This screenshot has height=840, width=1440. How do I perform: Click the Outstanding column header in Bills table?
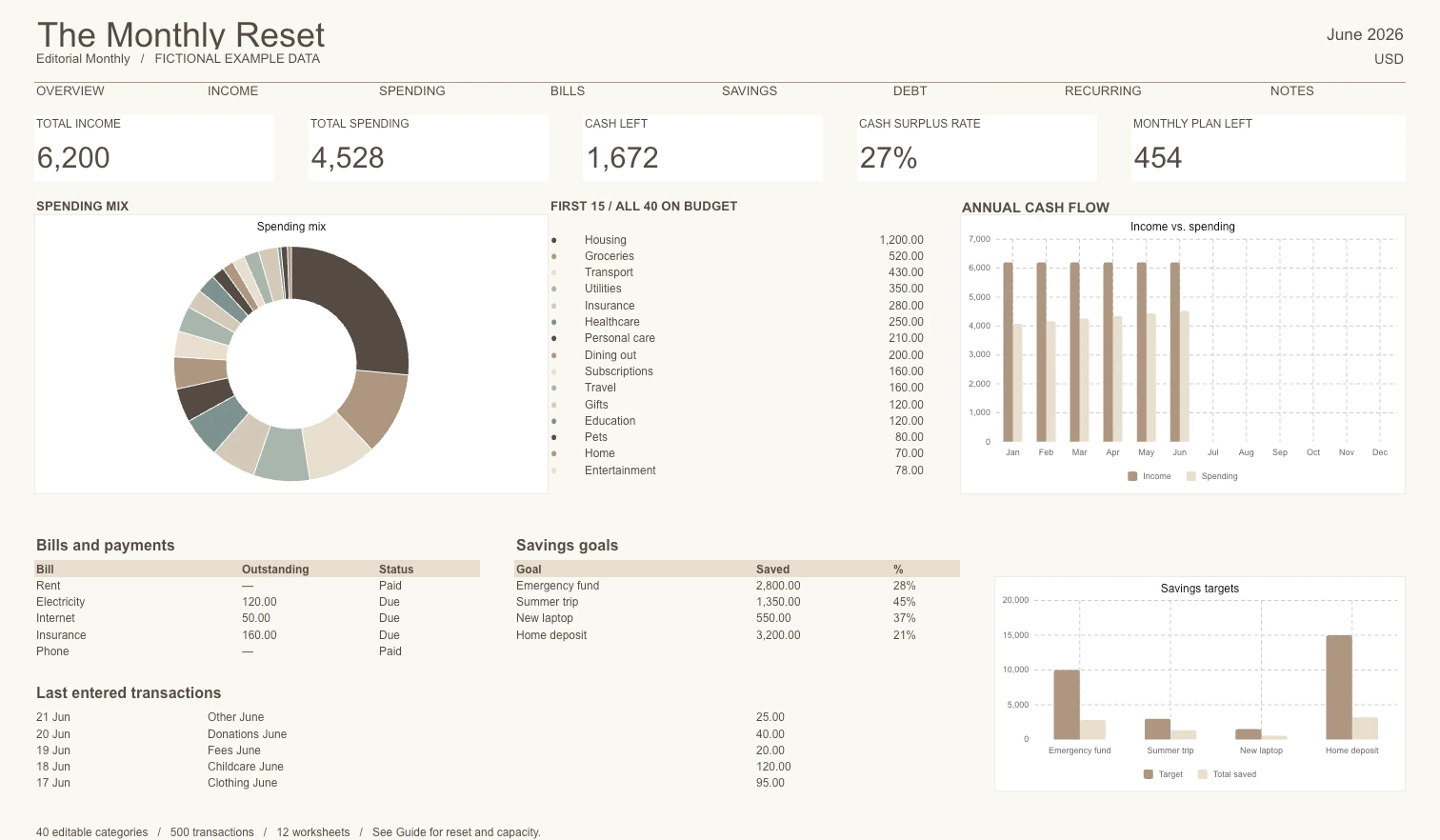[275, 570]
